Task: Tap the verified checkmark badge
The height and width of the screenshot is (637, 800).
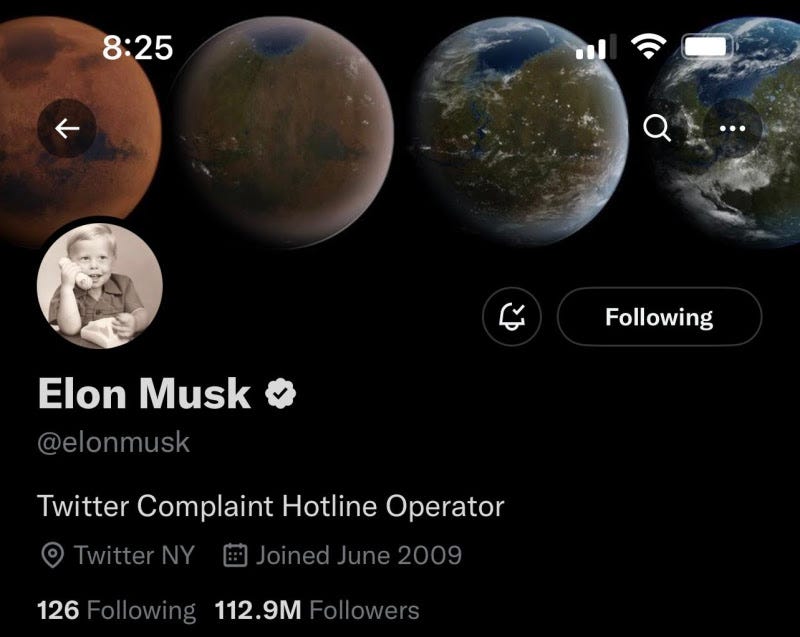Action: (x=281, y=393)
